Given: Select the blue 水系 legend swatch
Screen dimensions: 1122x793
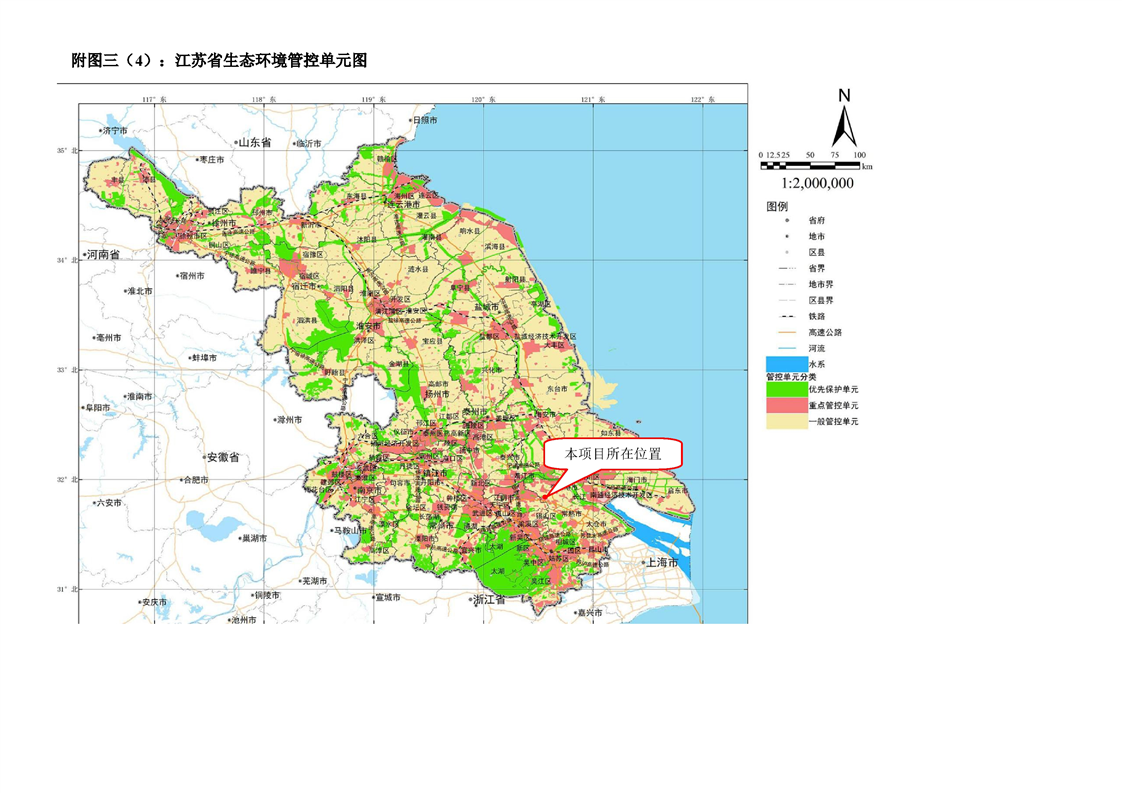Looking at the screenshot, I should click(x=786, y=364).
